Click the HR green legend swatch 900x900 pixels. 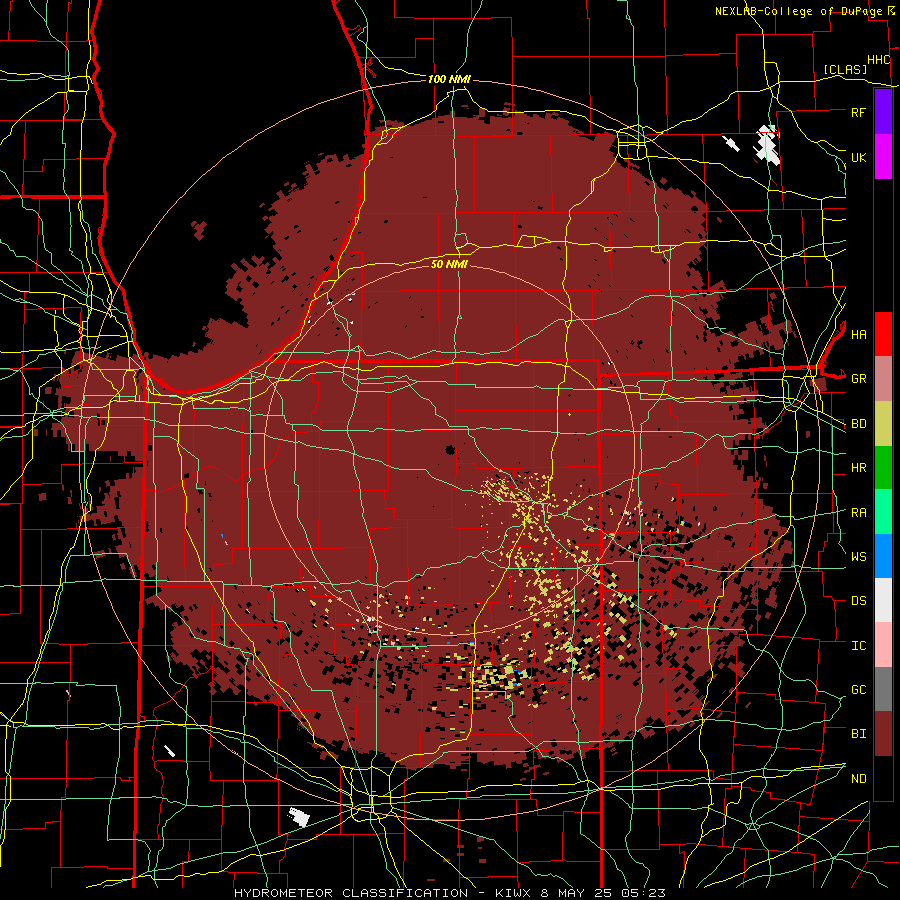pos(883,468)
